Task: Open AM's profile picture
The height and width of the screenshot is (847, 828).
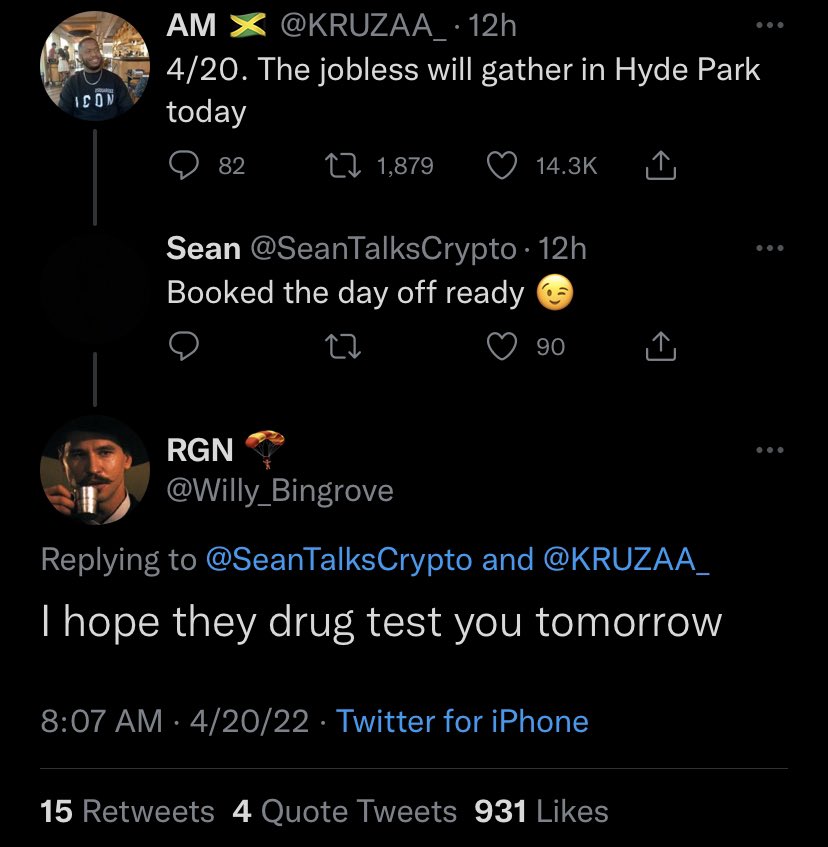Action: (95, 66)
